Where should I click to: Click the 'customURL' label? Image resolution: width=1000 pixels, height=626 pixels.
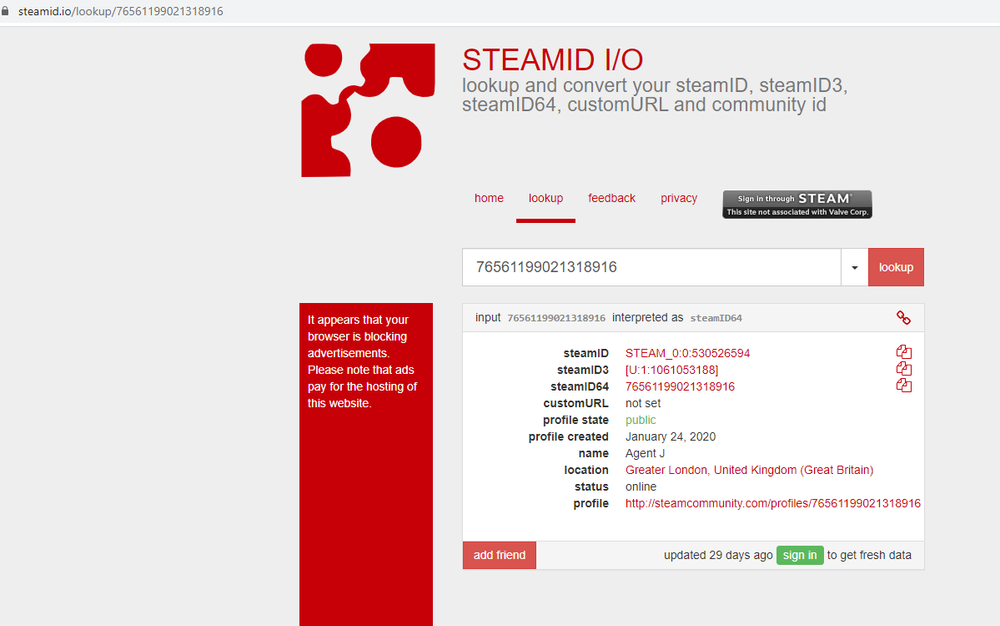pos(576,403)
